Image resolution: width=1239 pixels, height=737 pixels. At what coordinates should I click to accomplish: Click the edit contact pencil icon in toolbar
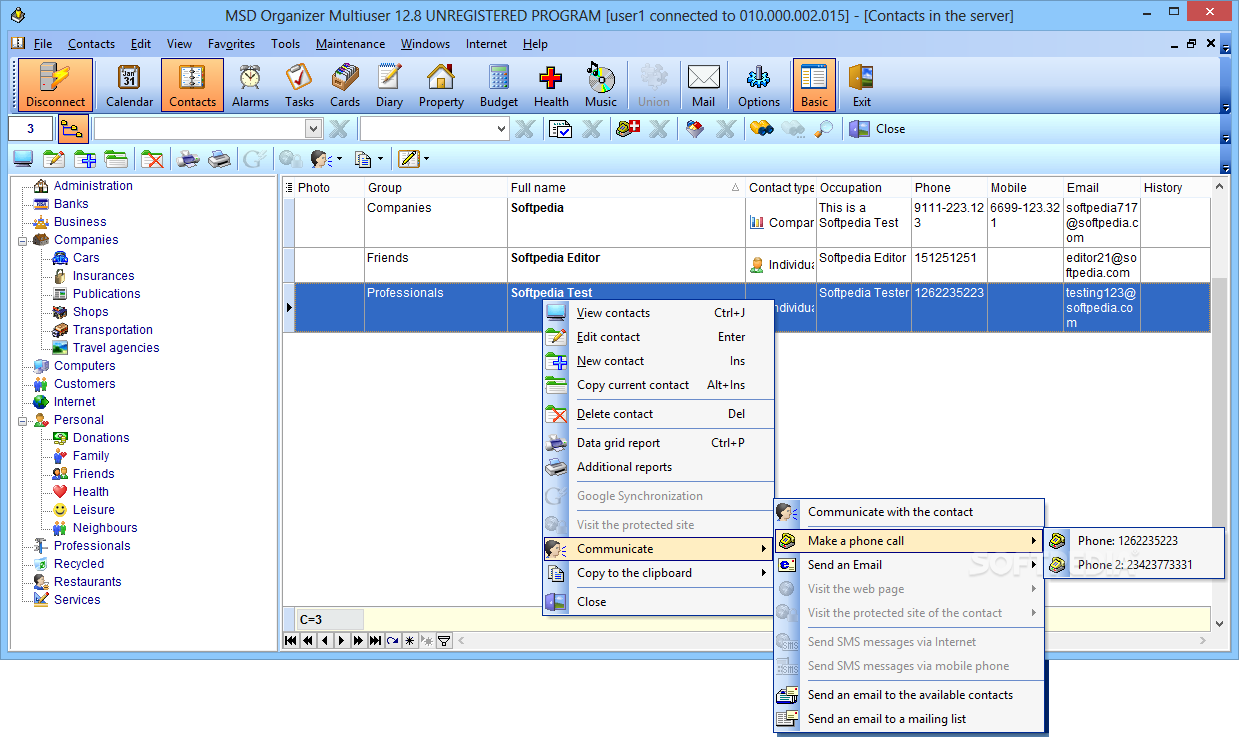pyautogui.click(x=54, y=159)
